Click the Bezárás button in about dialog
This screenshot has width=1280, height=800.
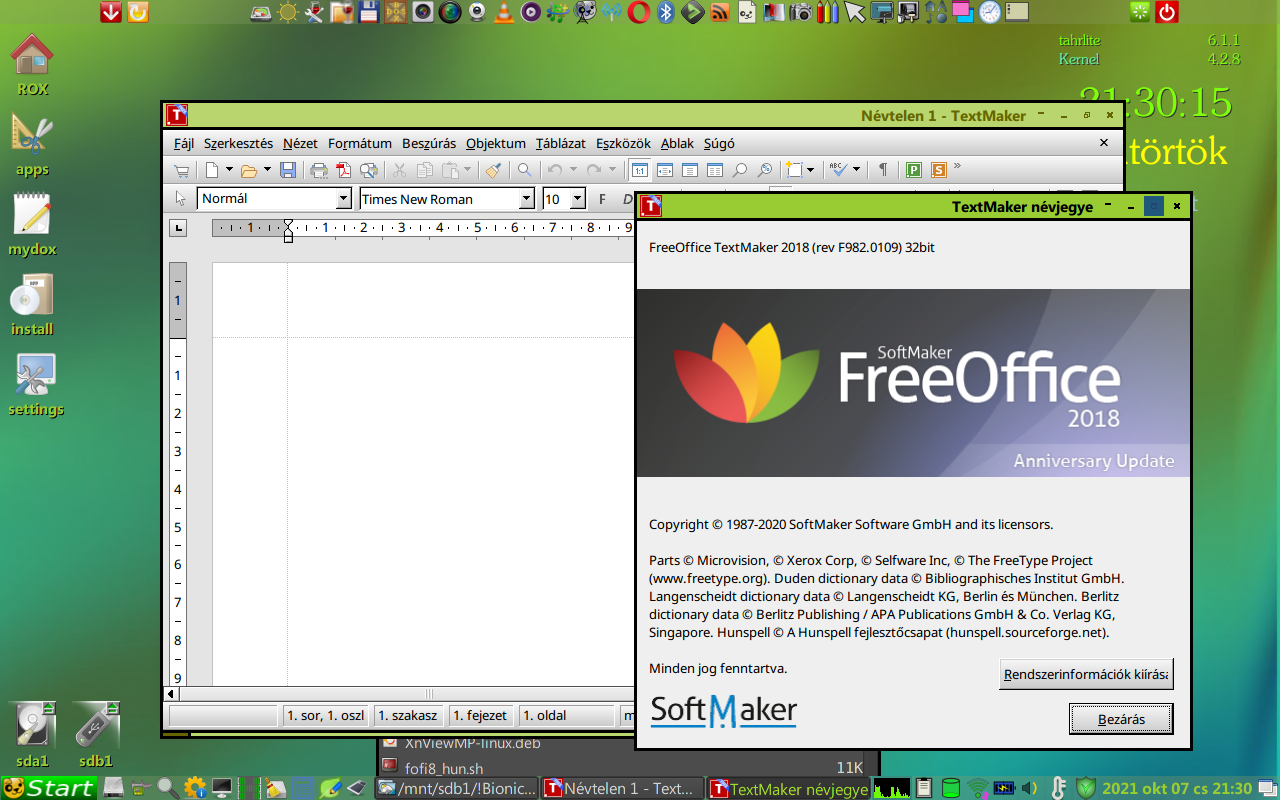point(1121,719)
